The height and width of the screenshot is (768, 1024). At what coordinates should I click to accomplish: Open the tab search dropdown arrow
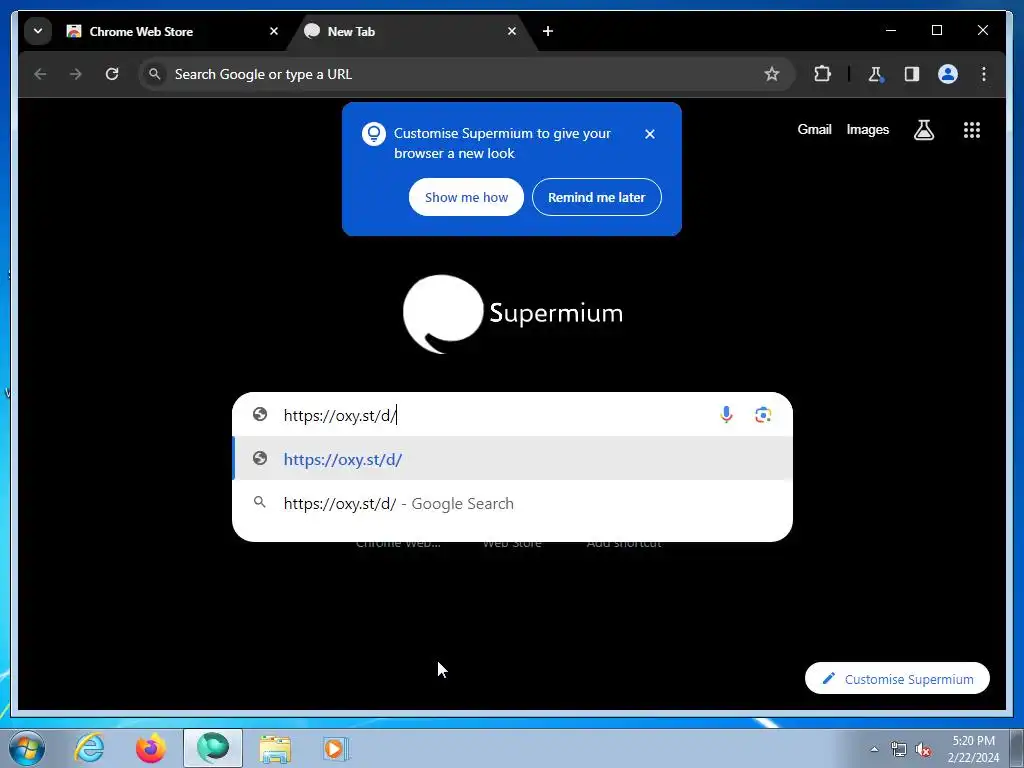tap(38, 31)
